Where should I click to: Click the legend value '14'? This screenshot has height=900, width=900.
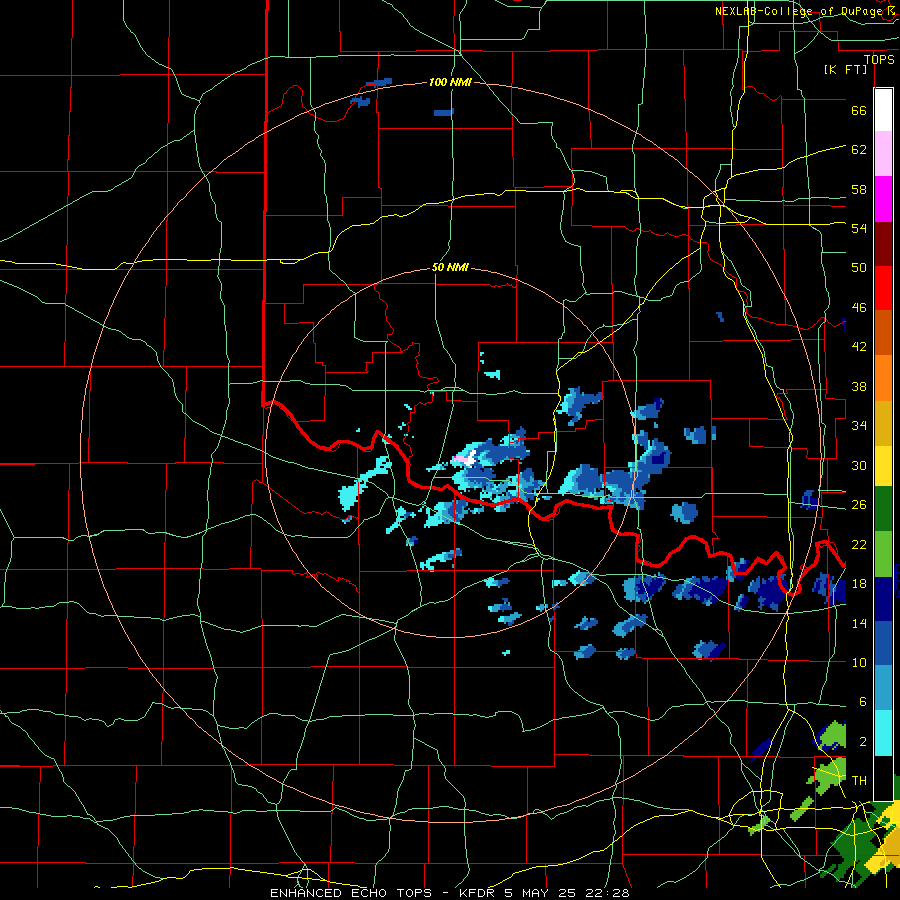pyautogui.click(x=859, y=623)
